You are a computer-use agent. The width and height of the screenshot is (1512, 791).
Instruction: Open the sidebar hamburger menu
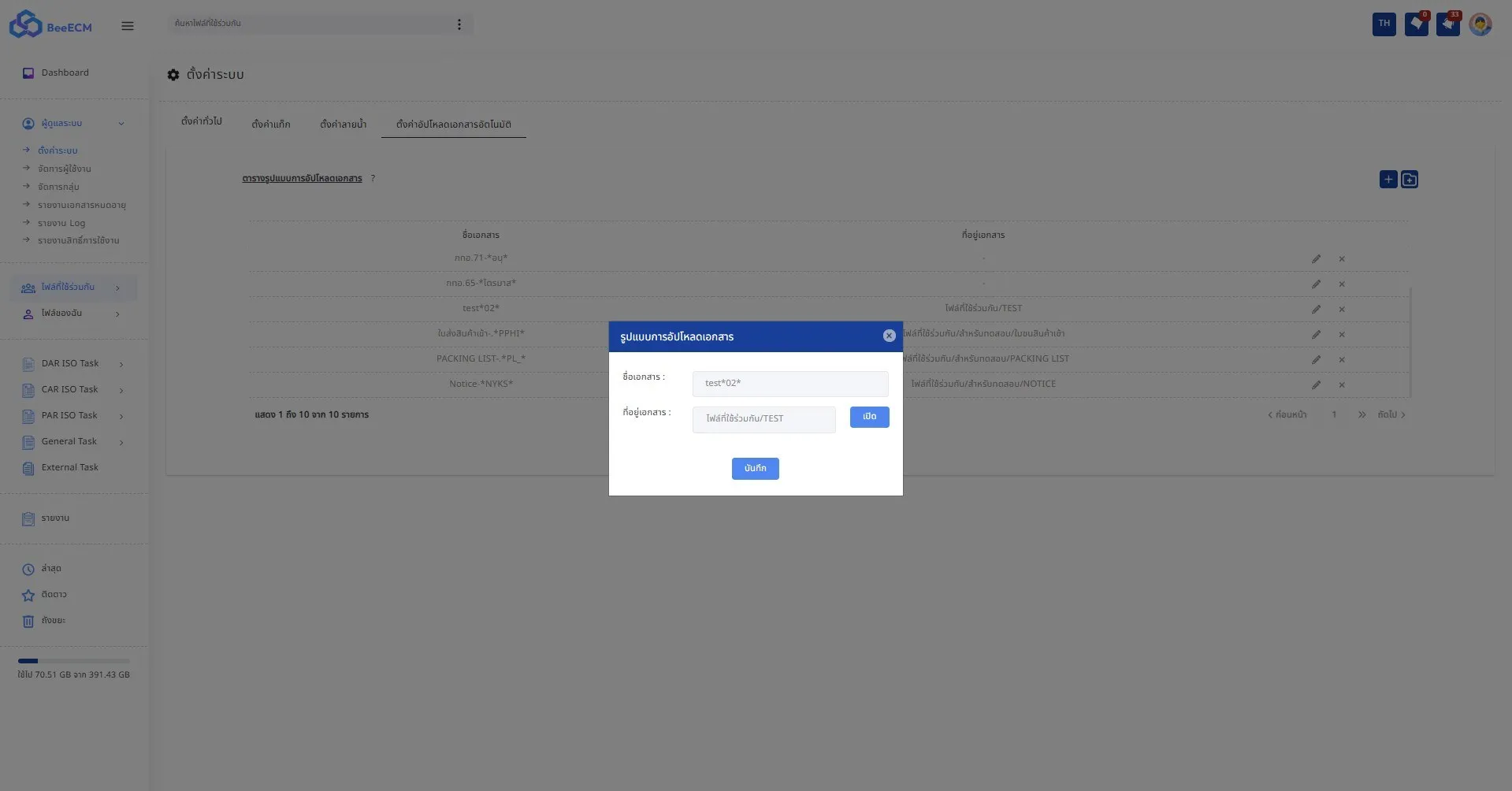tap(127, 25)
